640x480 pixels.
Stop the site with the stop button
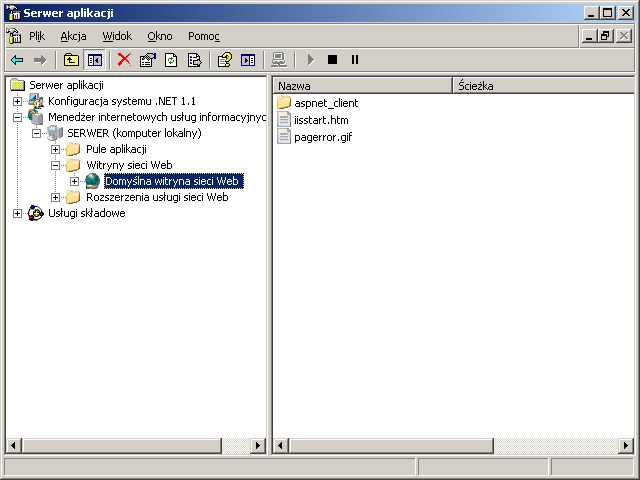[x=333, y=60]
